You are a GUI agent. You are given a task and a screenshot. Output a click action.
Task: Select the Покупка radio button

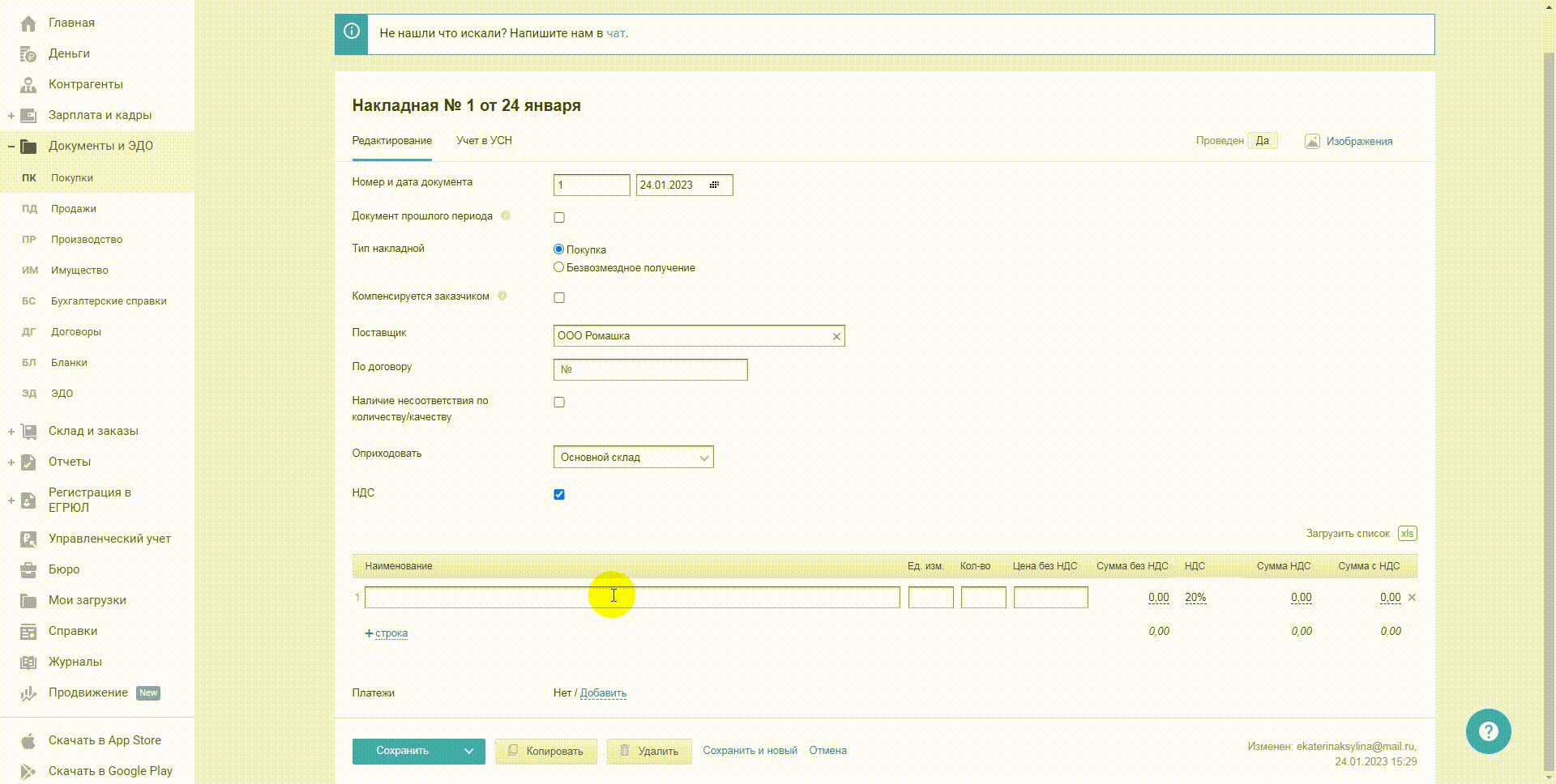click(558, 249)
